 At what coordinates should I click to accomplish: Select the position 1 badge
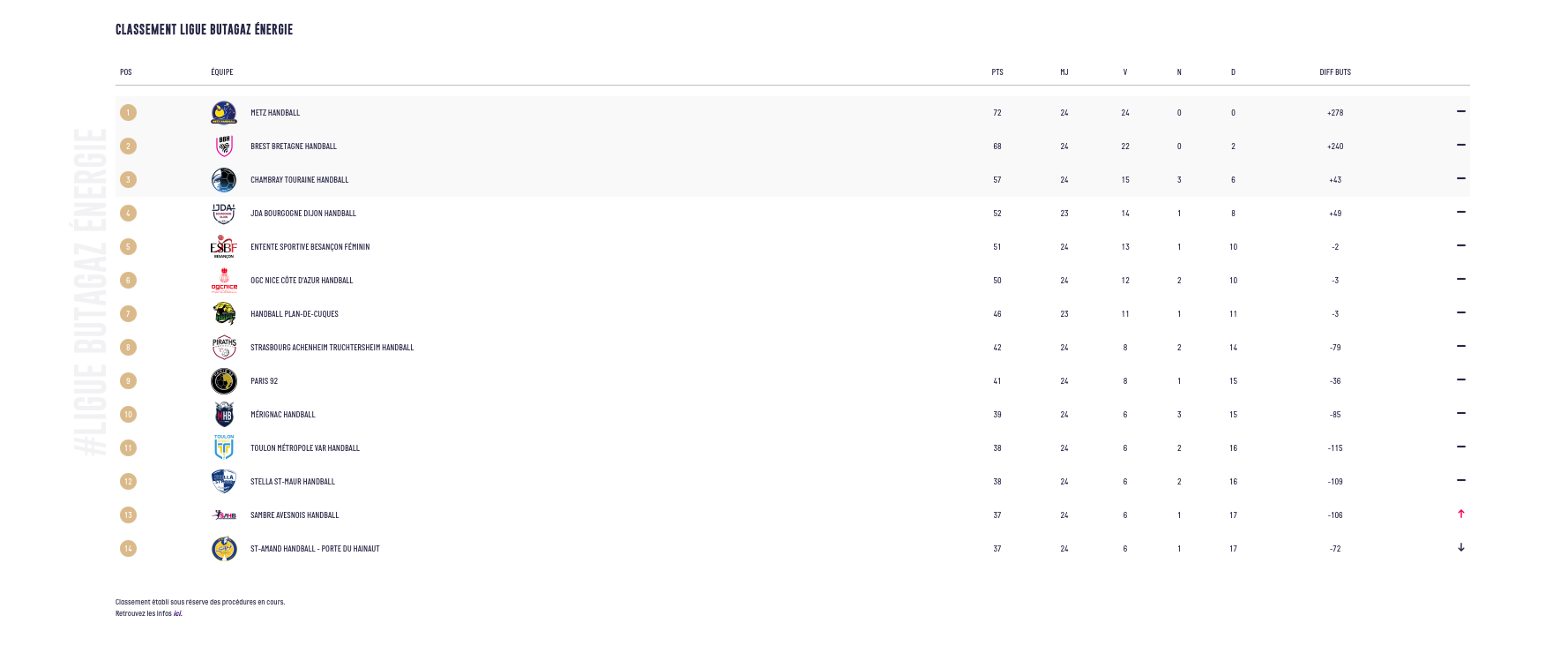pyautogui.click(x=128, y=113)
